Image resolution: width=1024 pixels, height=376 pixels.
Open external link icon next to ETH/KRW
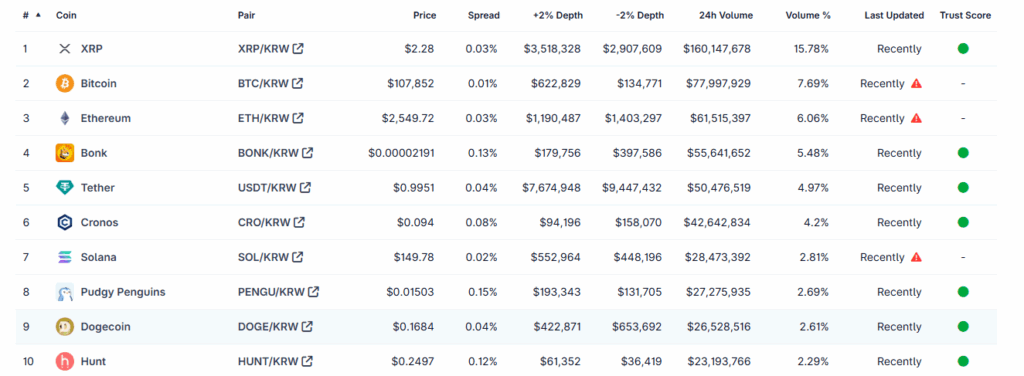pyautogui.click(x=298, y=118)
